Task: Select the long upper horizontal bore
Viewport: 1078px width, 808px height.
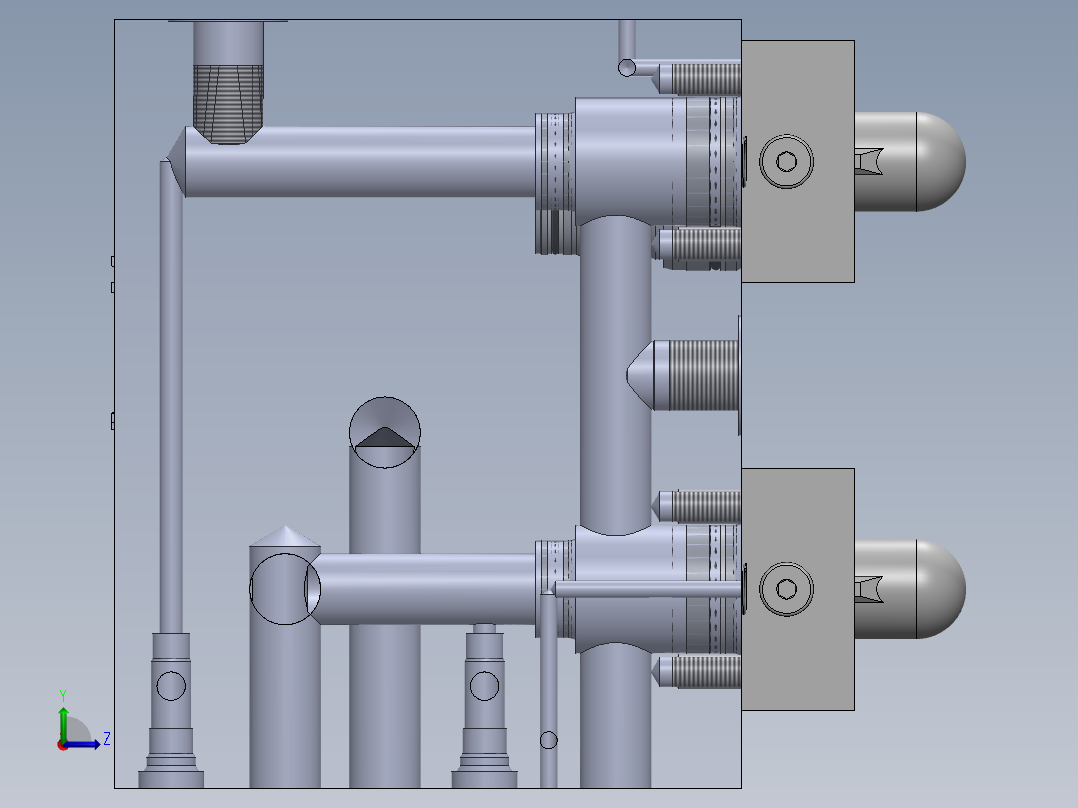Action: tap(358, 162)
